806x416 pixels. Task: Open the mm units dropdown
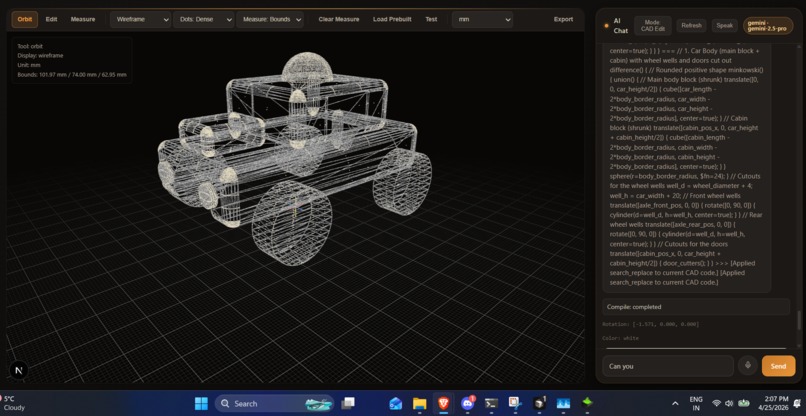tap(482, 20)
